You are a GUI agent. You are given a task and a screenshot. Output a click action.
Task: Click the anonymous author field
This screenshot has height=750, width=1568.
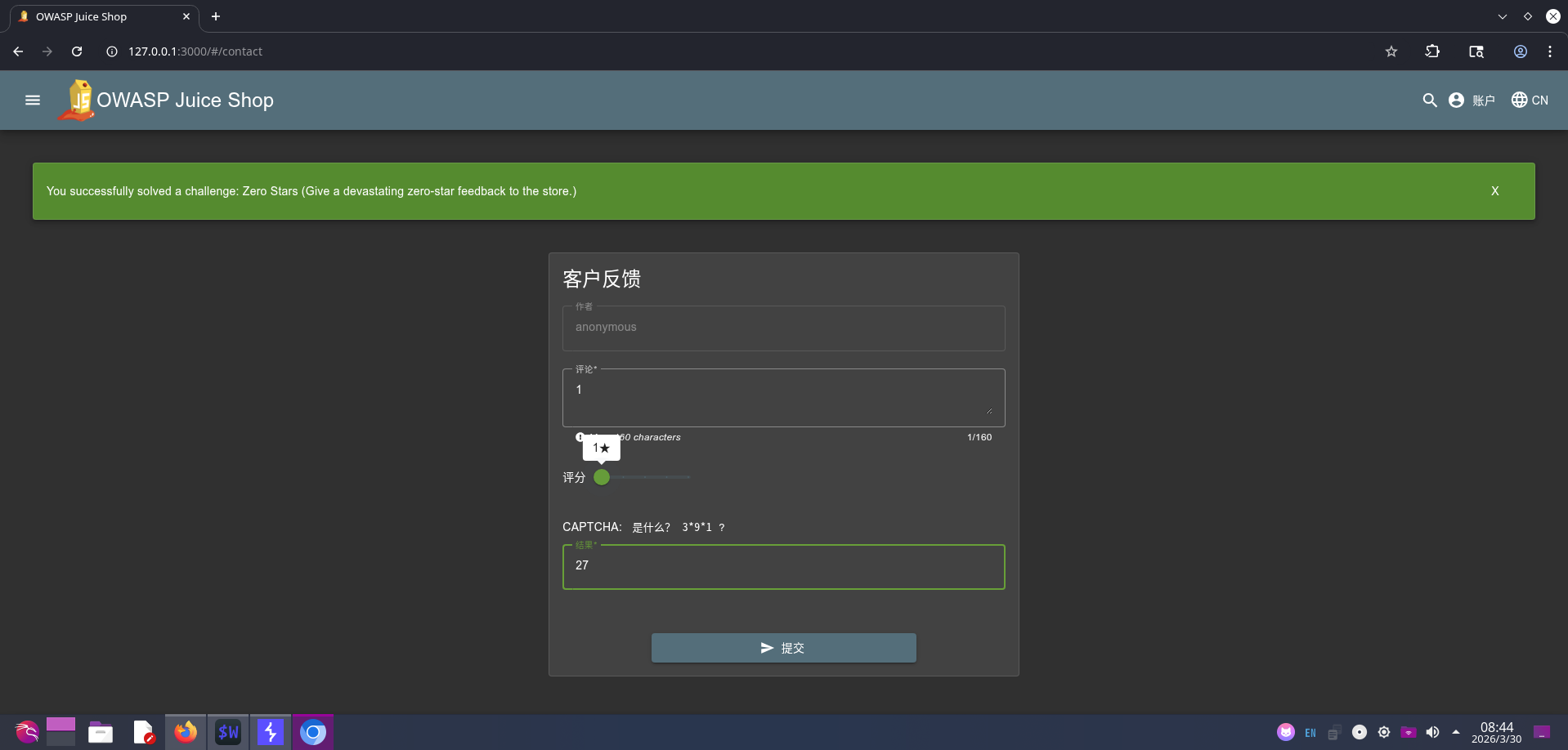783,328
